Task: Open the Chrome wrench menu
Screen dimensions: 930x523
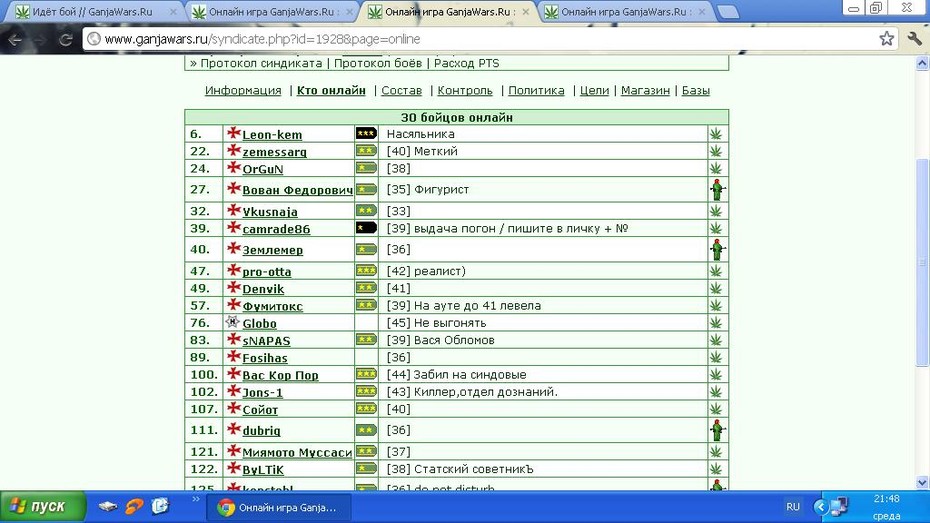Action: (x=915, y=39)
